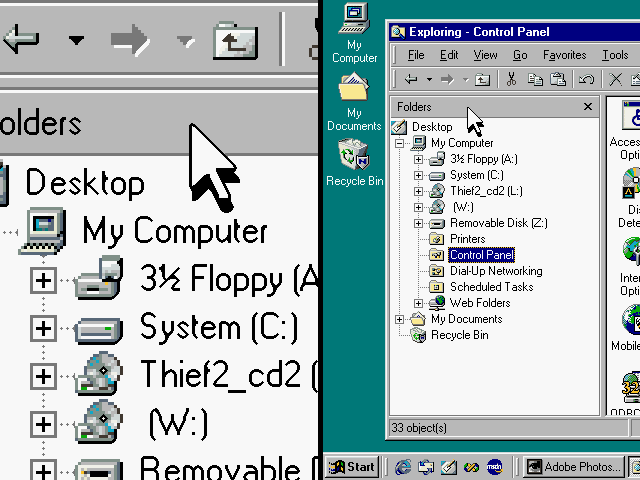Select Desktop in the Explorer folder tree

click(x=432, y=127)
